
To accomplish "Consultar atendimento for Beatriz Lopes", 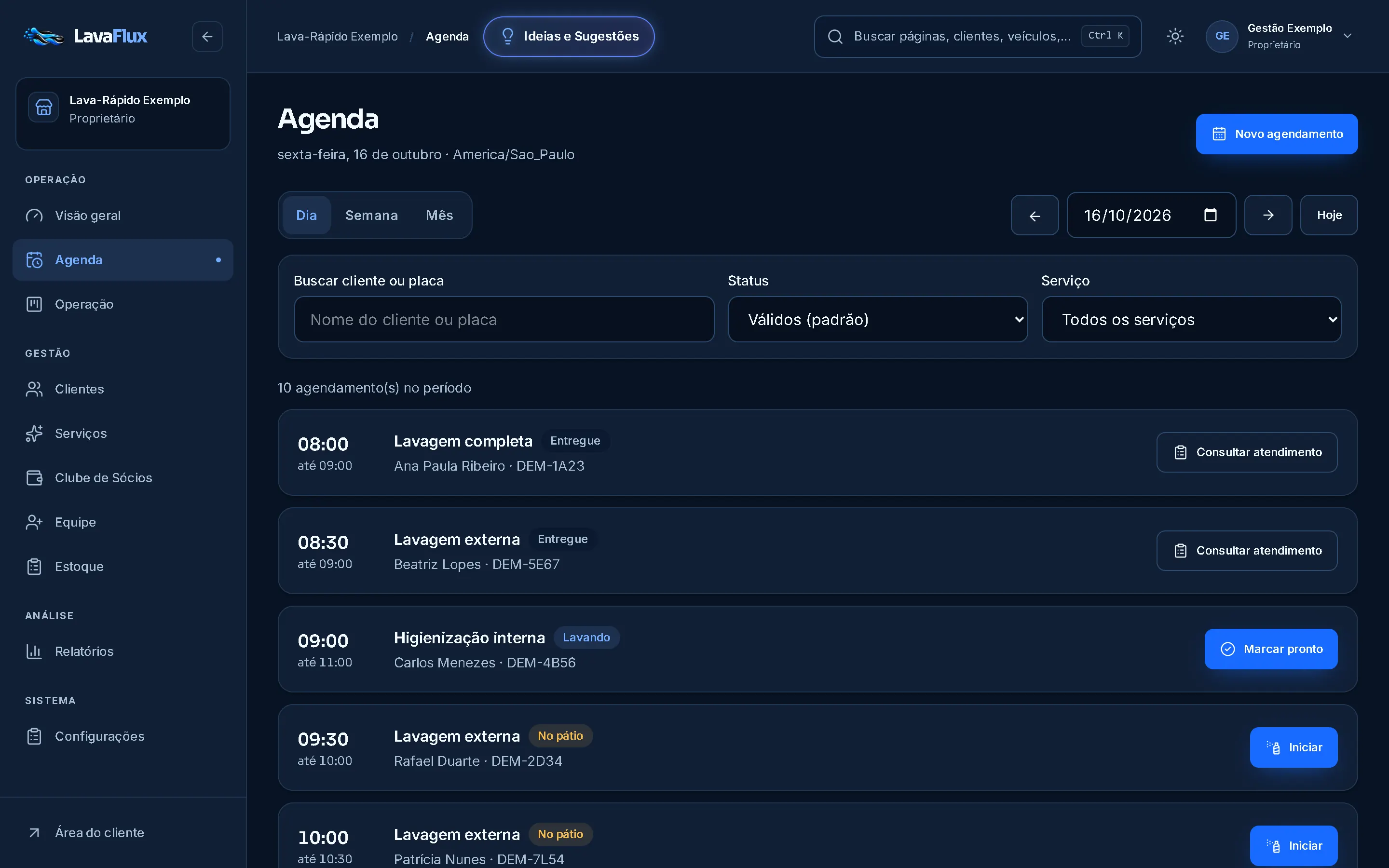I will tap(1247, 551).
